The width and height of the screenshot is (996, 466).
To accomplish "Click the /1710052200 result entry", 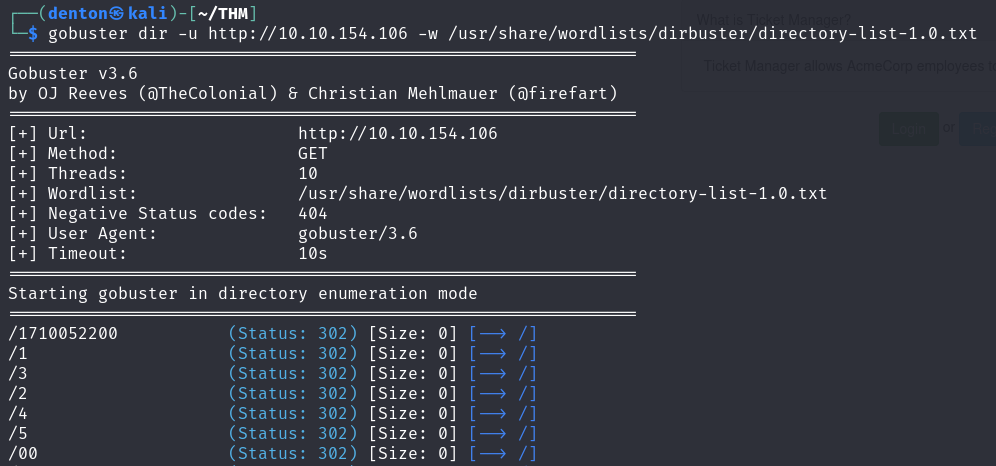I will click(x=62, y=333).
